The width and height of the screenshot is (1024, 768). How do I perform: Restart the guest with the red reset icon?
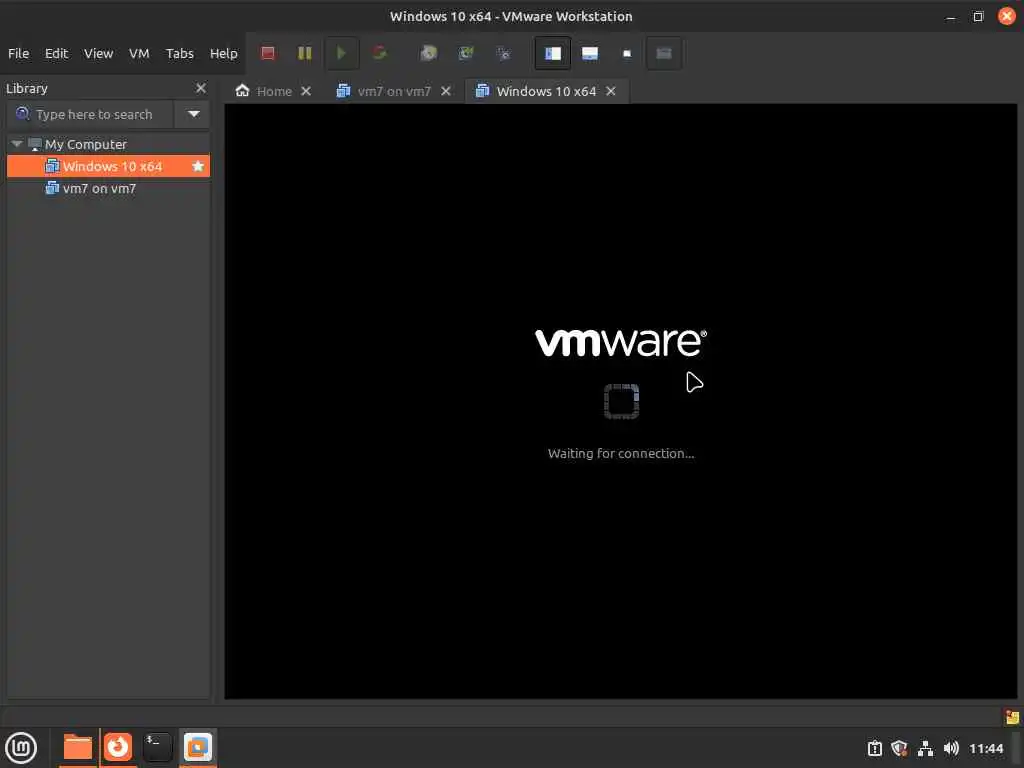pos(379,53)
